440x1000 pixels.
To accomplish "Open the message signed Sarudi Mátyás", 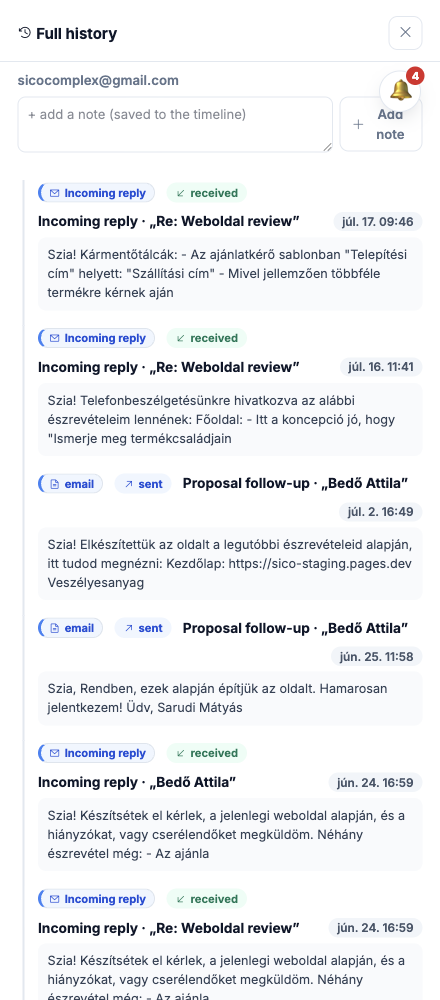I will 230,698.
